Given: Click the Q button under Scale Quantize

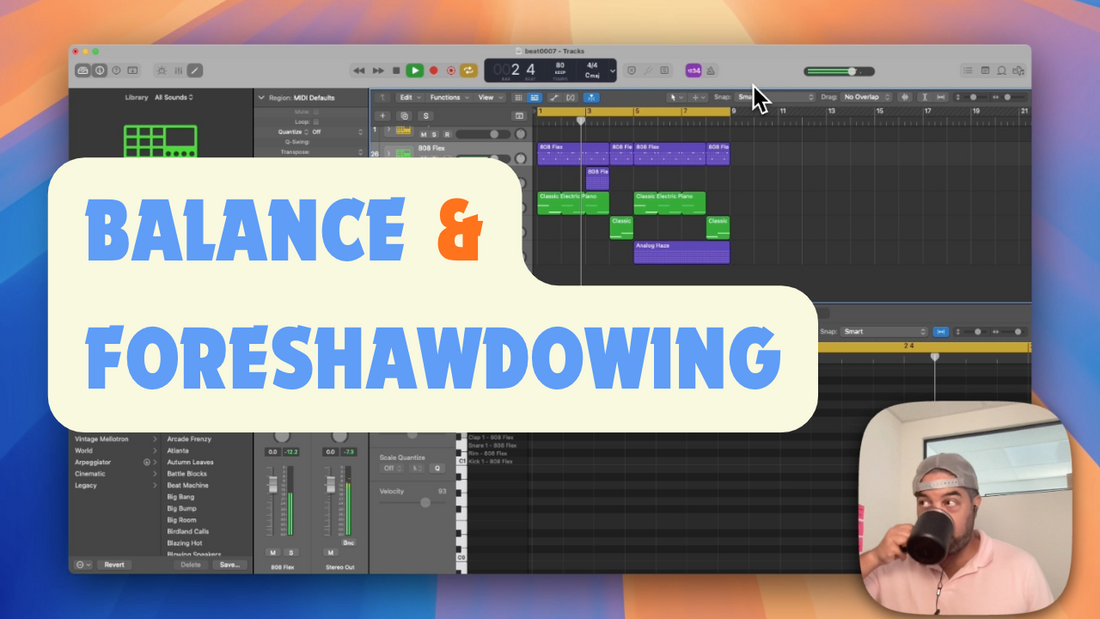Looking at the screenshot, I should 437,468.
